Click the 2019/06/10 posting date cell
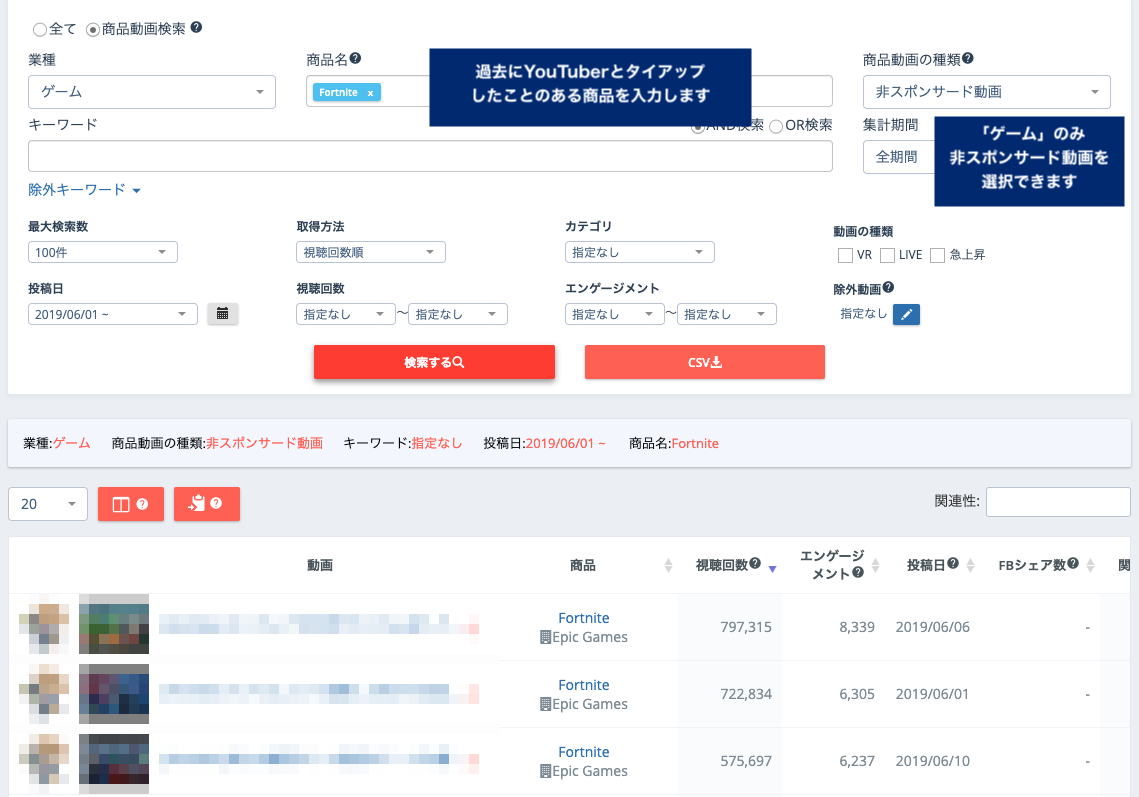Screen dimensions: 1139x797 pos(933,761)
